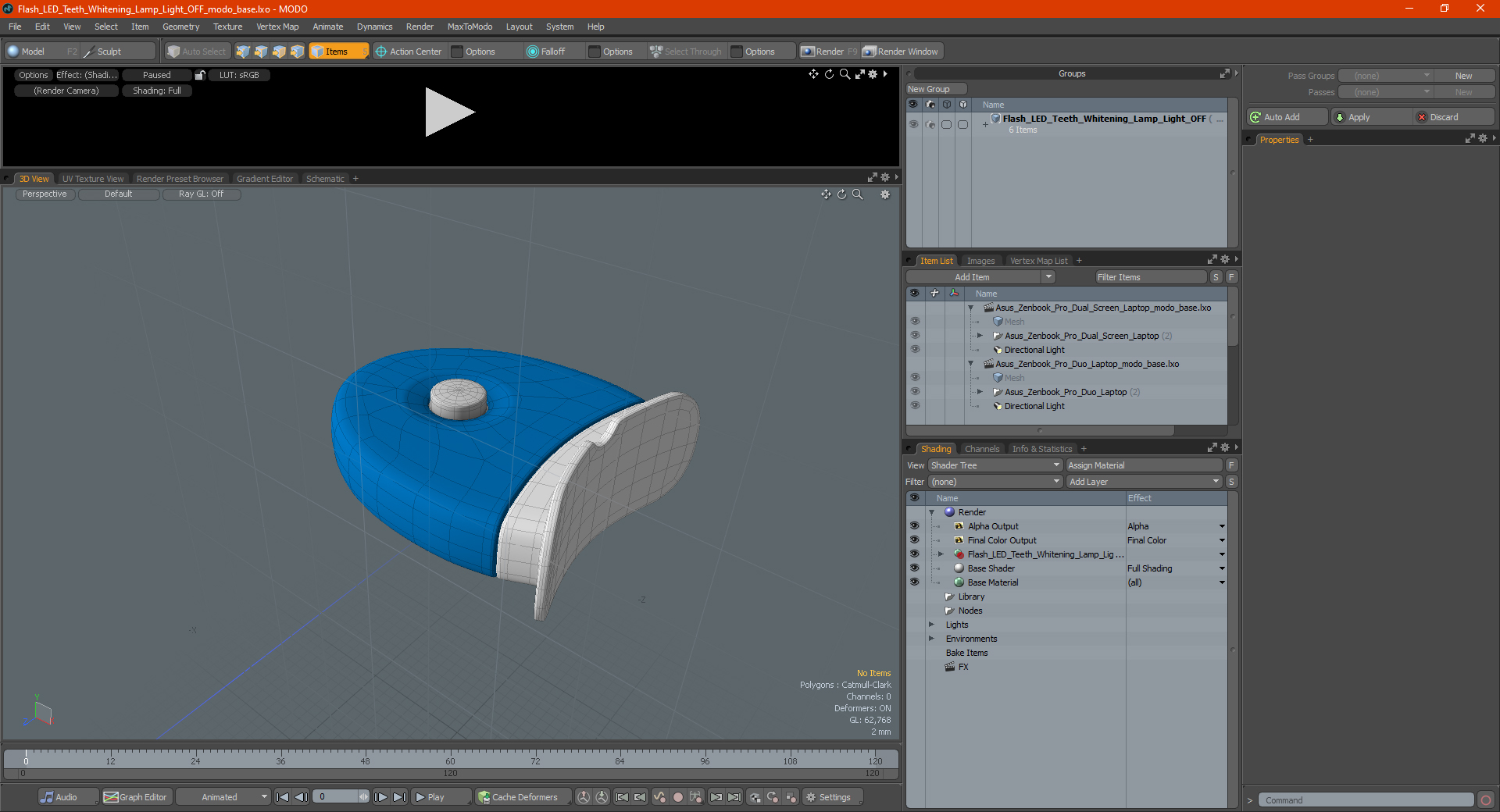The width and height of the screenshot is (1500, 812).
Task: Go to the last frame
Action: pos(399,797)
